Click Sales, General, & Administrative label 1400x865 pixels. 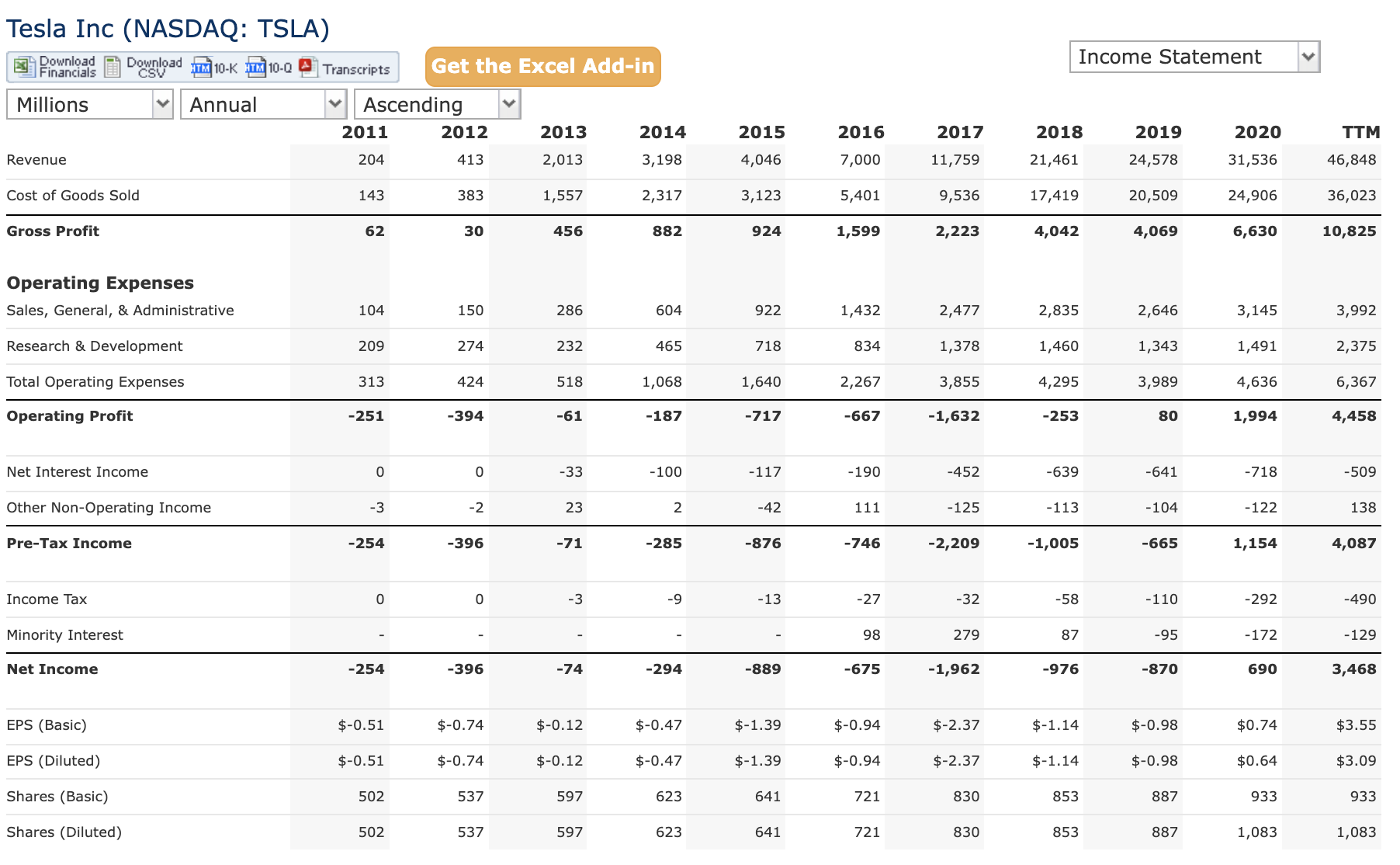120,311
